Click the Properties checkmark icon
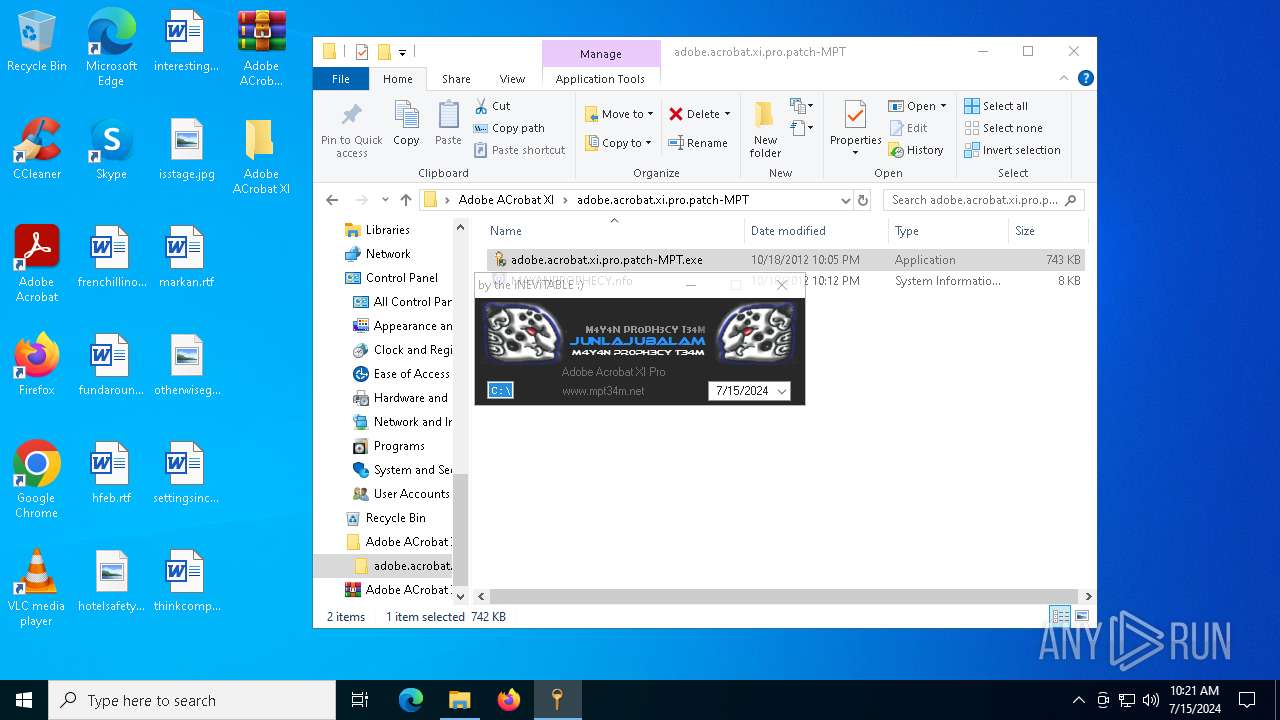1280x720 pixels. coord(855,115)
